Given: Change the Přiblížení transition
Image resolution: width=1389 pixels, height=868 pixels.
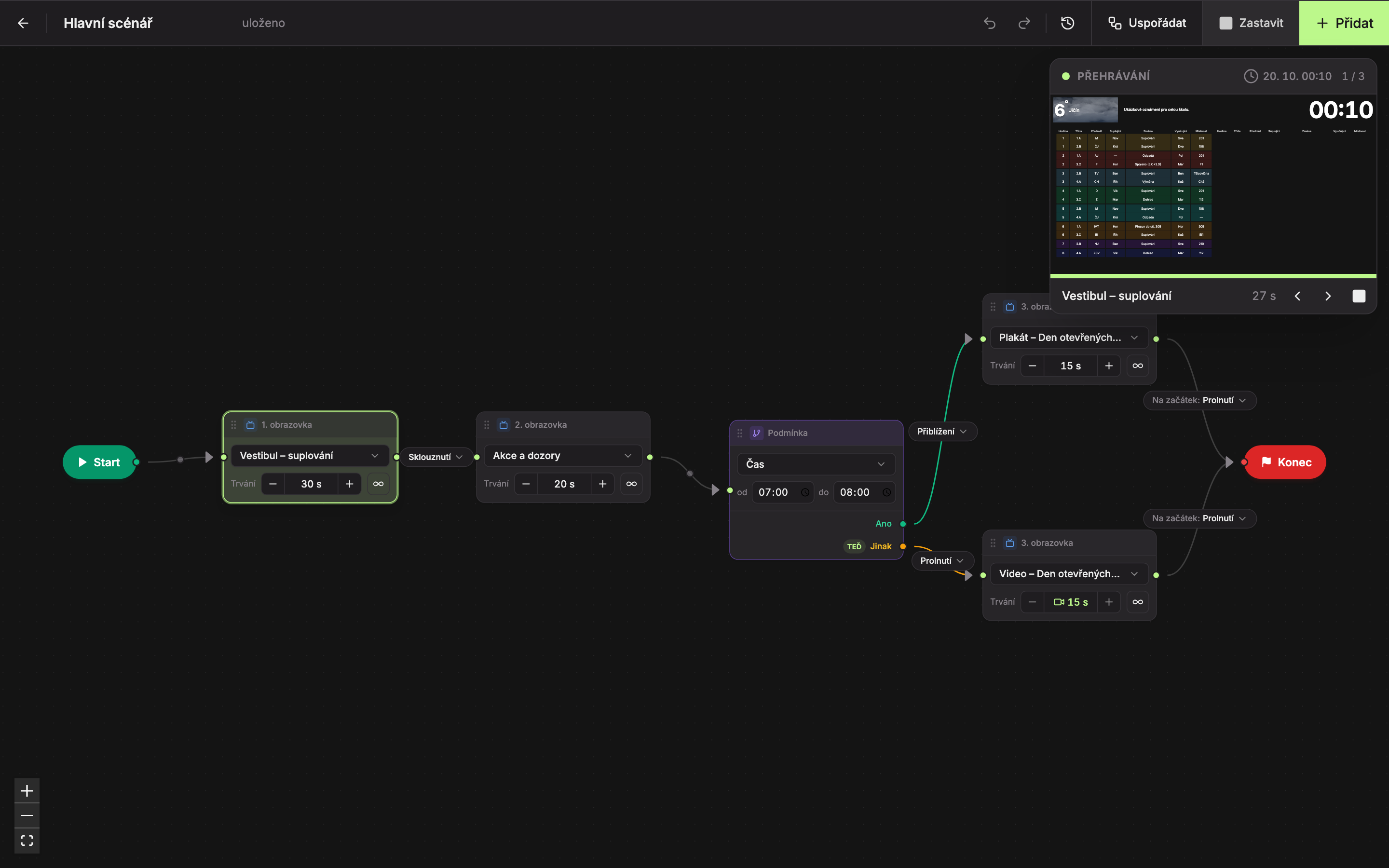Looking at the screenshot, I should point(942,432).
